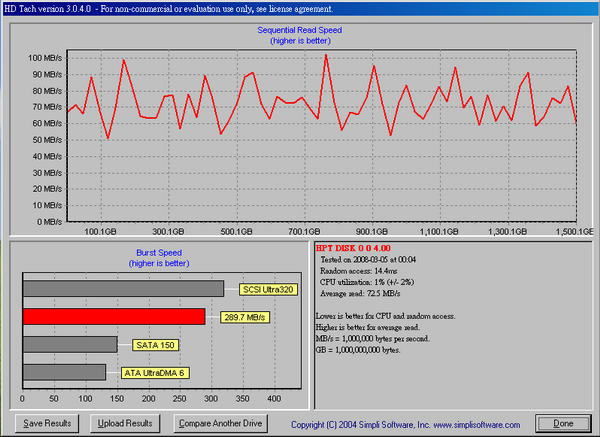Viewport: 600px width, 437px height.
Task: Select the gray SCSI Ultra320 bar
Action: pos(122,289)
